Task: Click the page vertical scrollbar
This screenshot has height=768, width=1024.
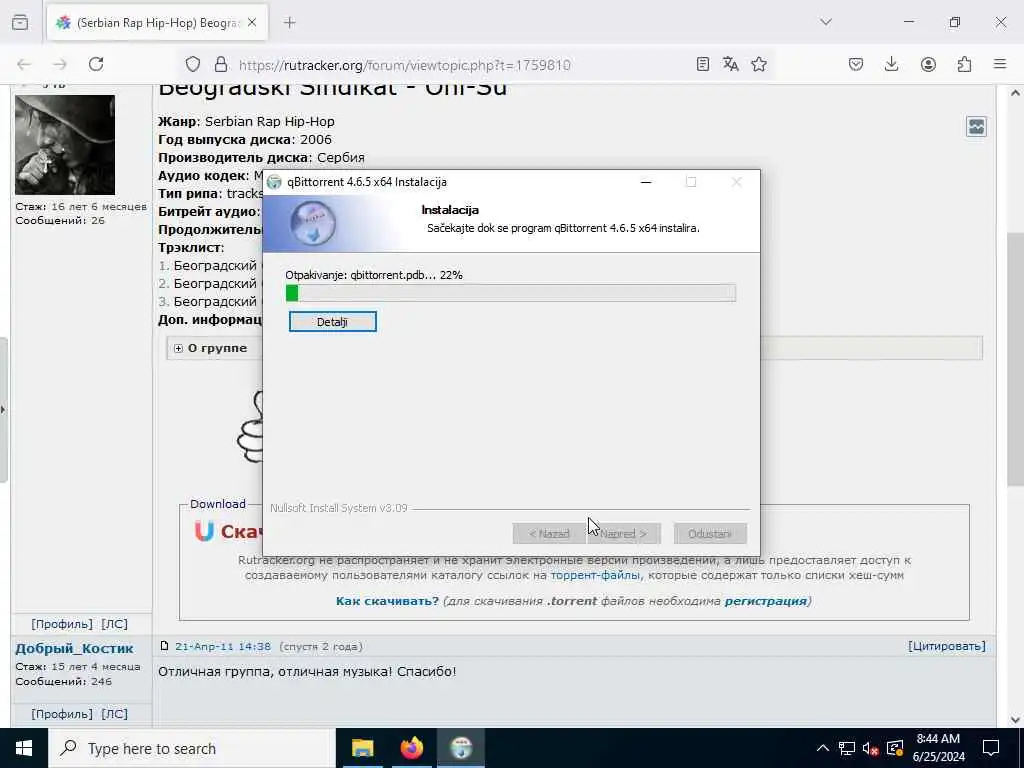Action: [x=1015, y=359]
